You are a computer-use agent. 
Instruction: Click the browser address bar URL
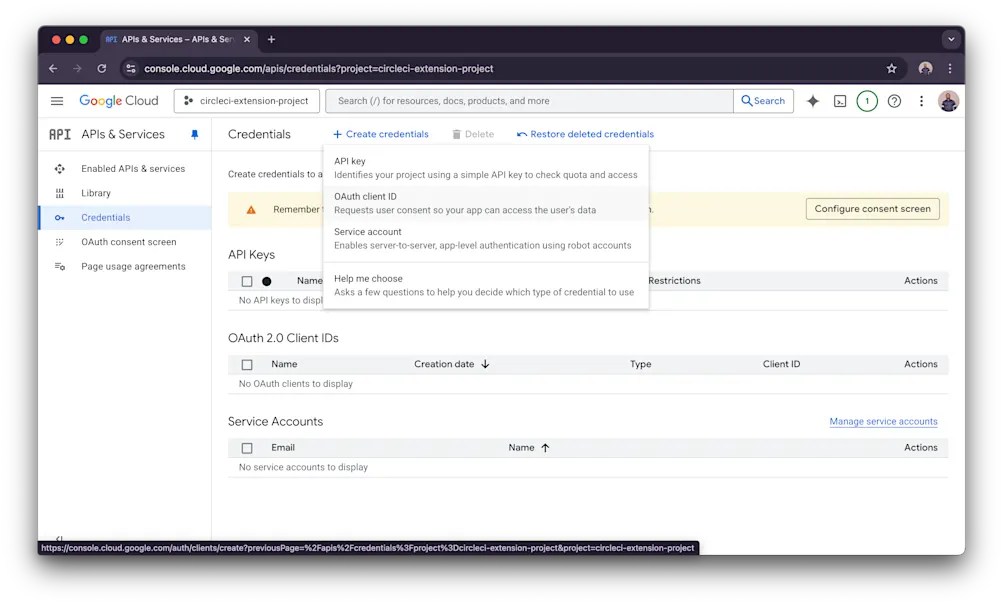pos(319,68)
